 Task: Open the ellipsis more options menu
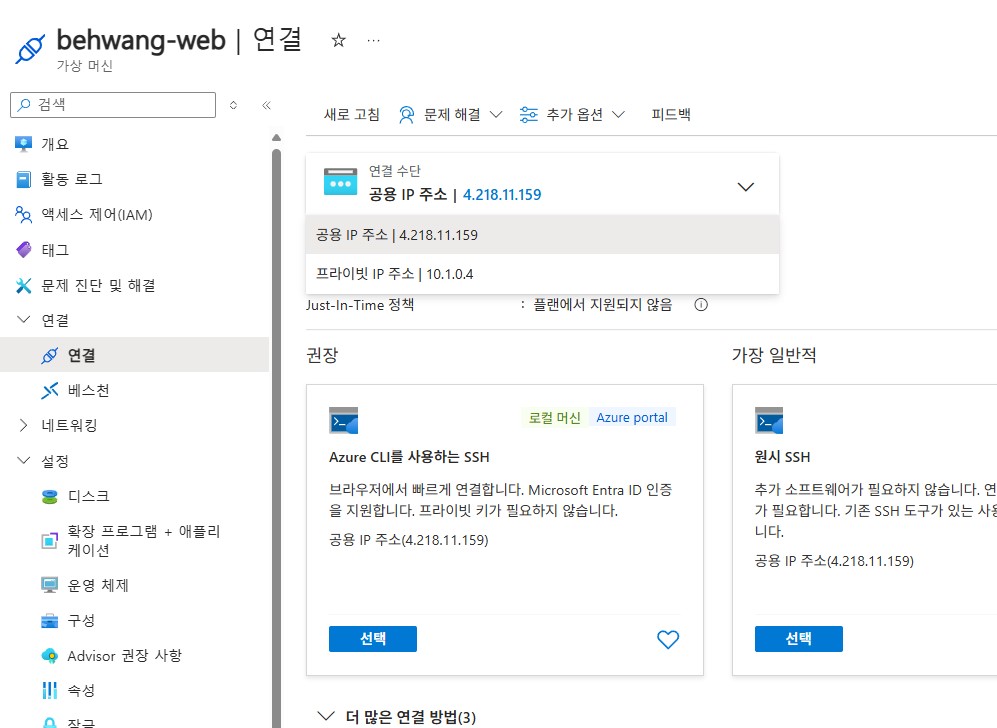373,41
